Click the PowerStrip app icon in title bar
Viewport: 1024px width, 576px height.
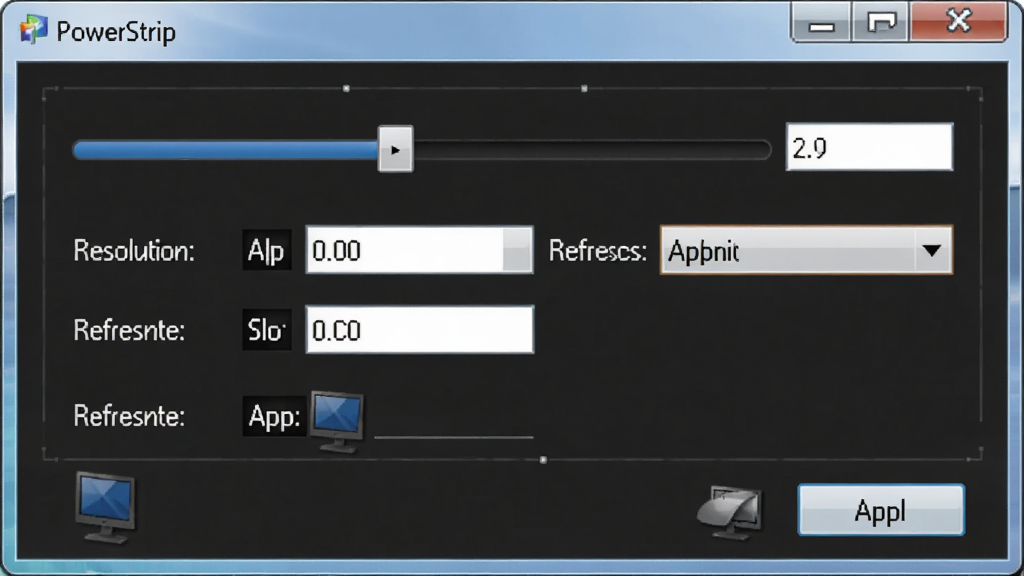point(33,29)
